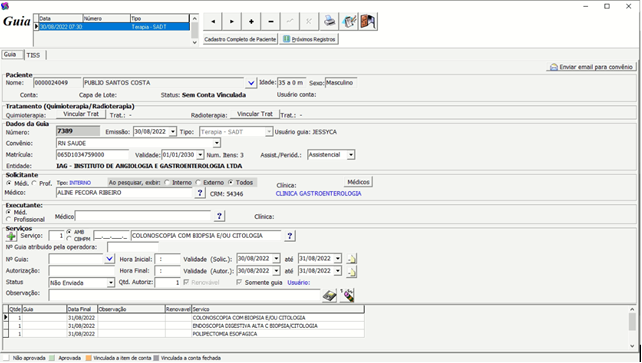Open Assist./Periód. Assistencial dropdown

click(x=351, y=155)
